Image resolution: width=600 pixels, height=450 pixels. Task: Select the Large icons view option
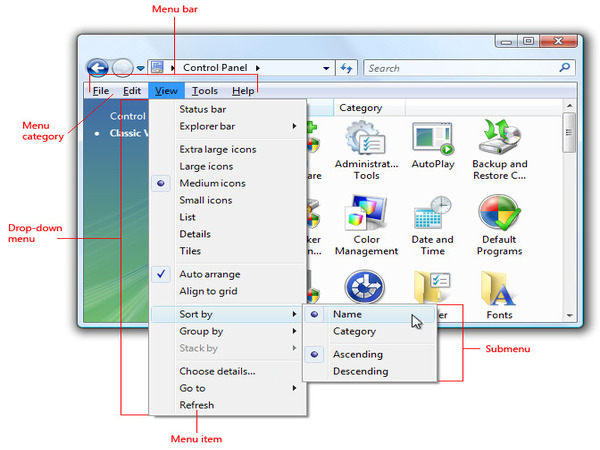coord(206,166)
